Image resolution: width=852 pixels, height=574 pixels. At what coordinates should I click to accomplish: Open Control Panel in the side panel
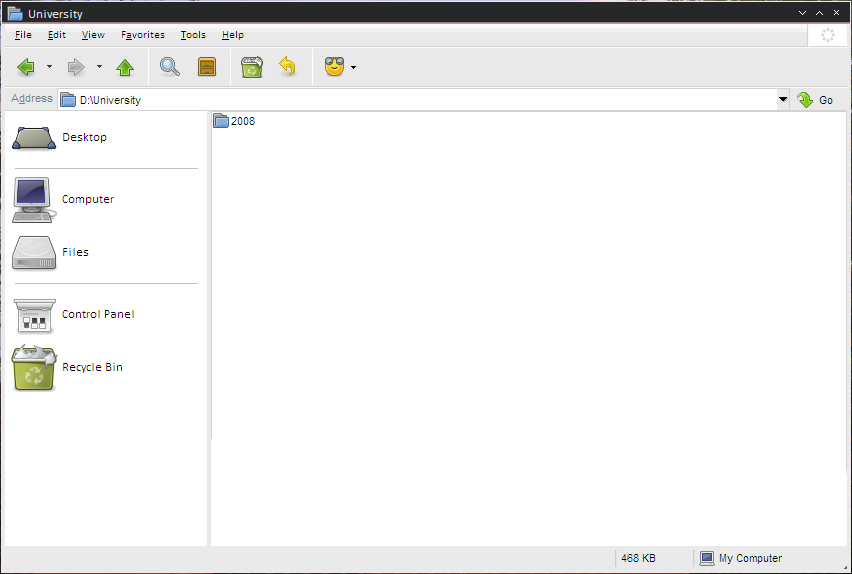[73, 315]
